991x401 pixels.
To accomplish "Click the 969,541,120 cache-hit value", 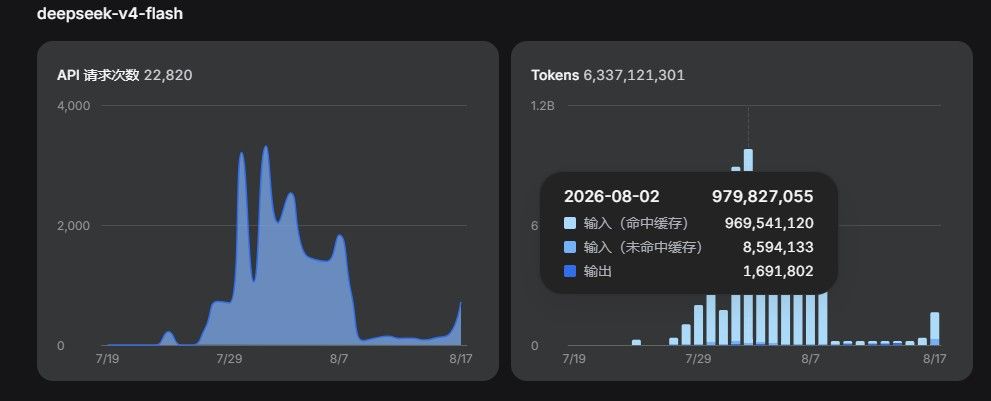I will pos(769,223).
